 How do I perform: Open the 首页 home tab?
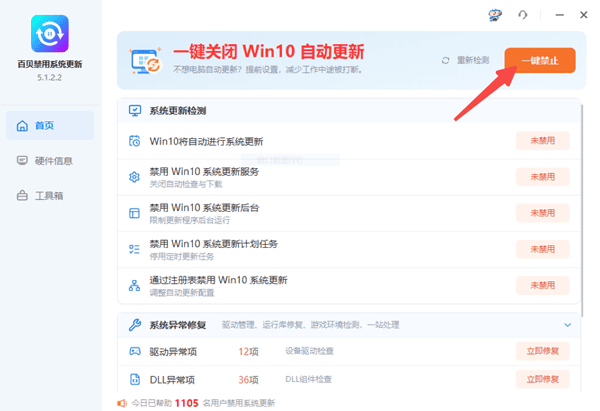(x=50, y=126)
